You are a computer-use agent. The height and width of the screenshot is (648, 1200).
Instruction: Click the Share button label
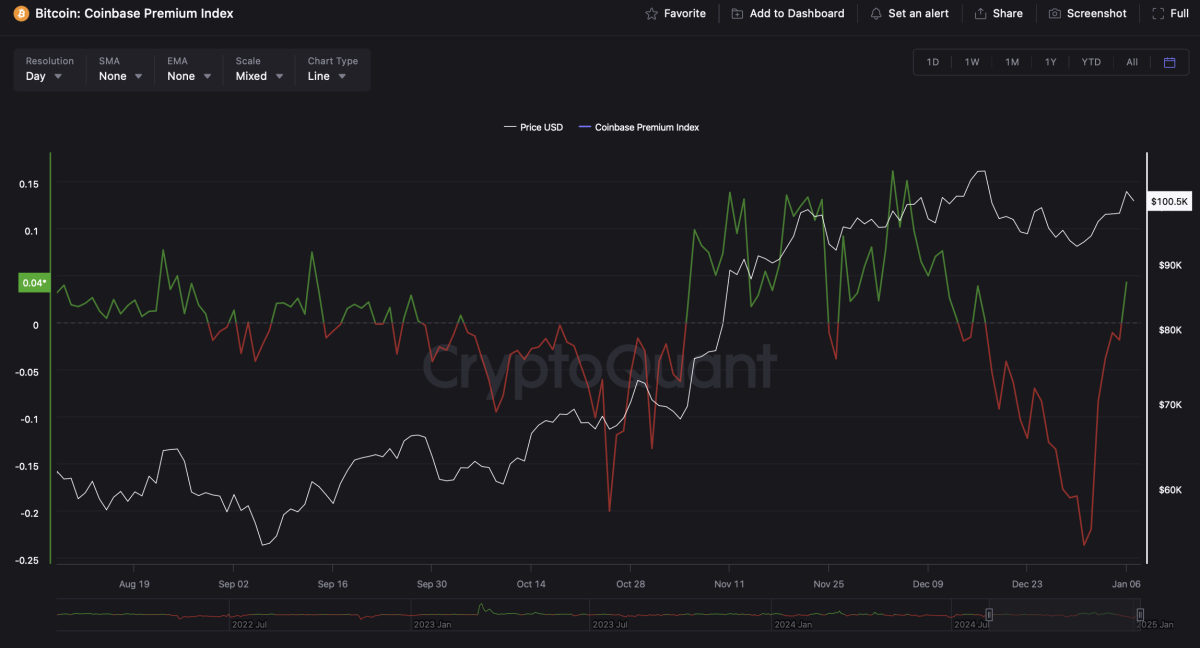1008,14
